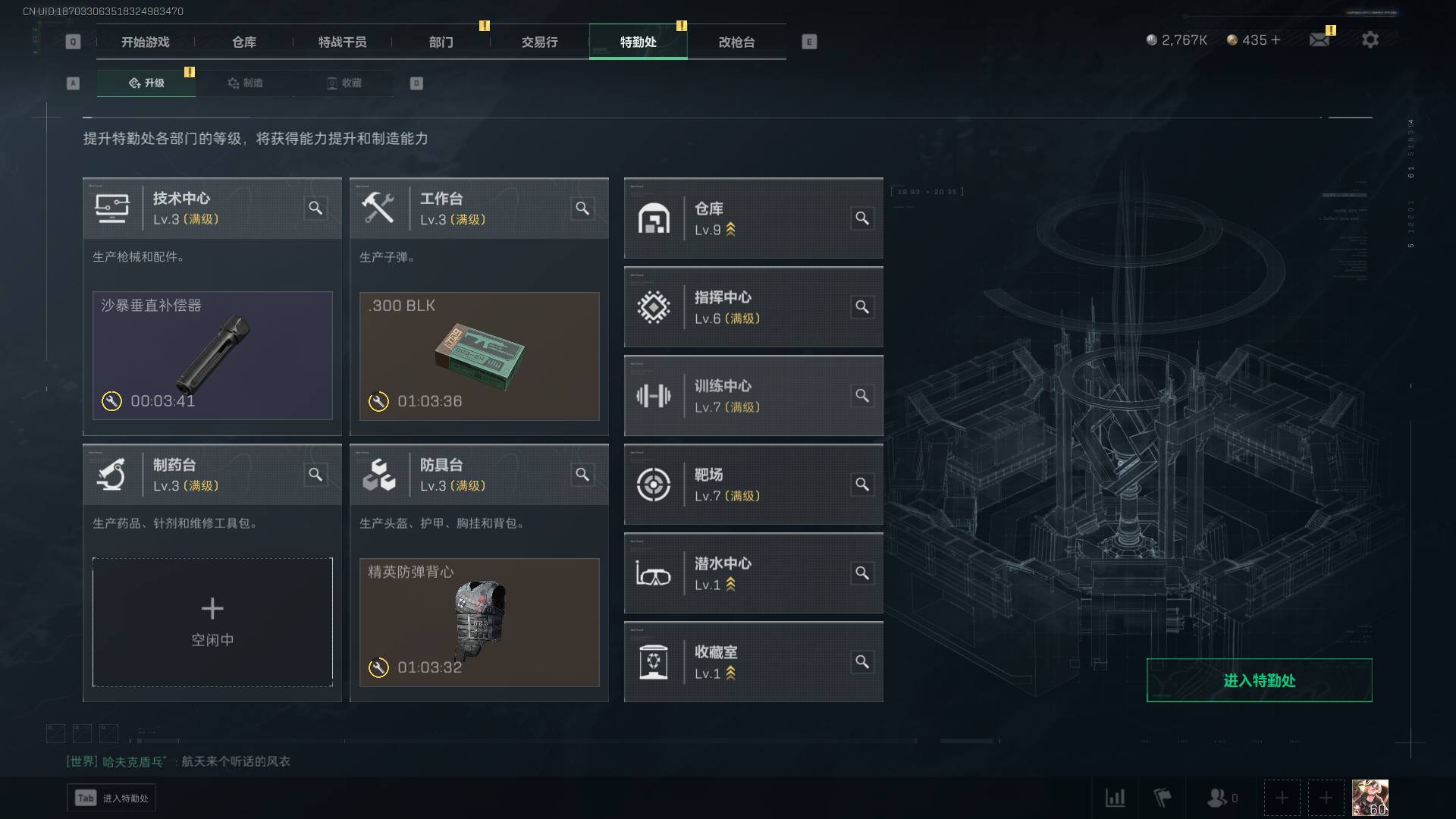The image size is (1456, 819).
Task: Click the flag icon in bottom bar
Action: pyautogui.click(x=1162, y=798)
